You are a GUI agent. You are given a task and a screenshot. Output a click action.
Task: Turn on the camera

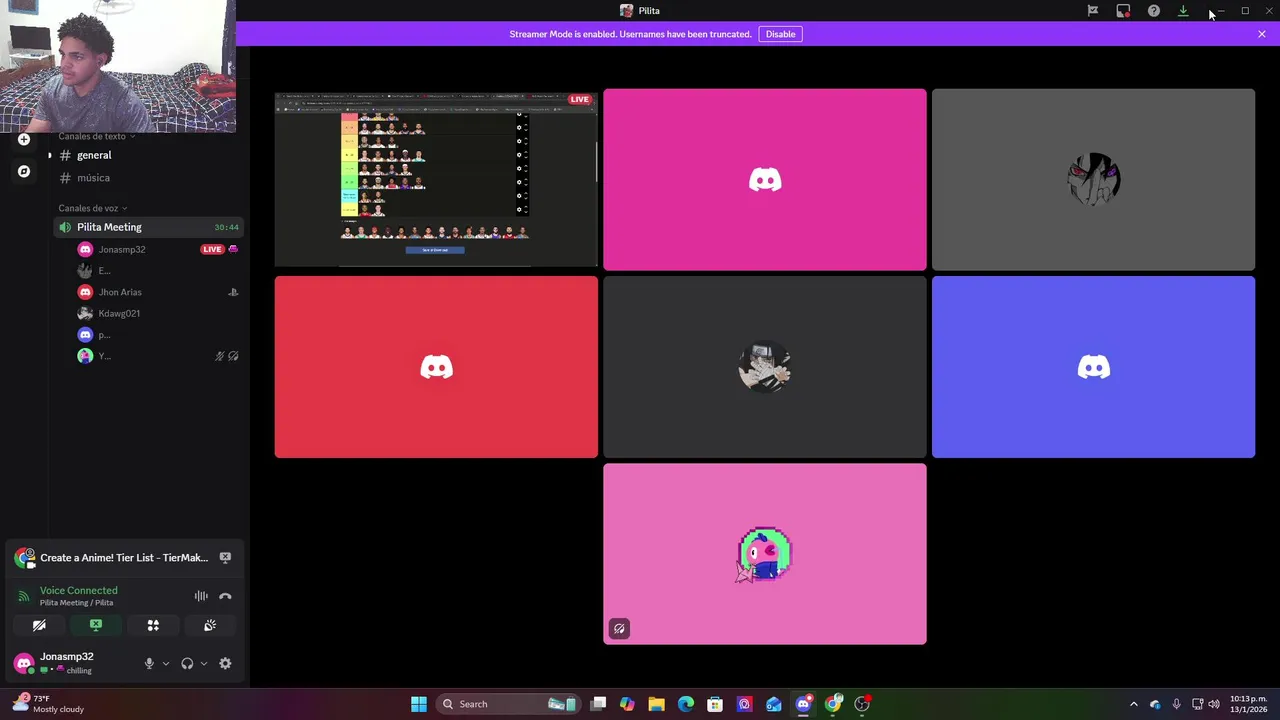(39, 625)
